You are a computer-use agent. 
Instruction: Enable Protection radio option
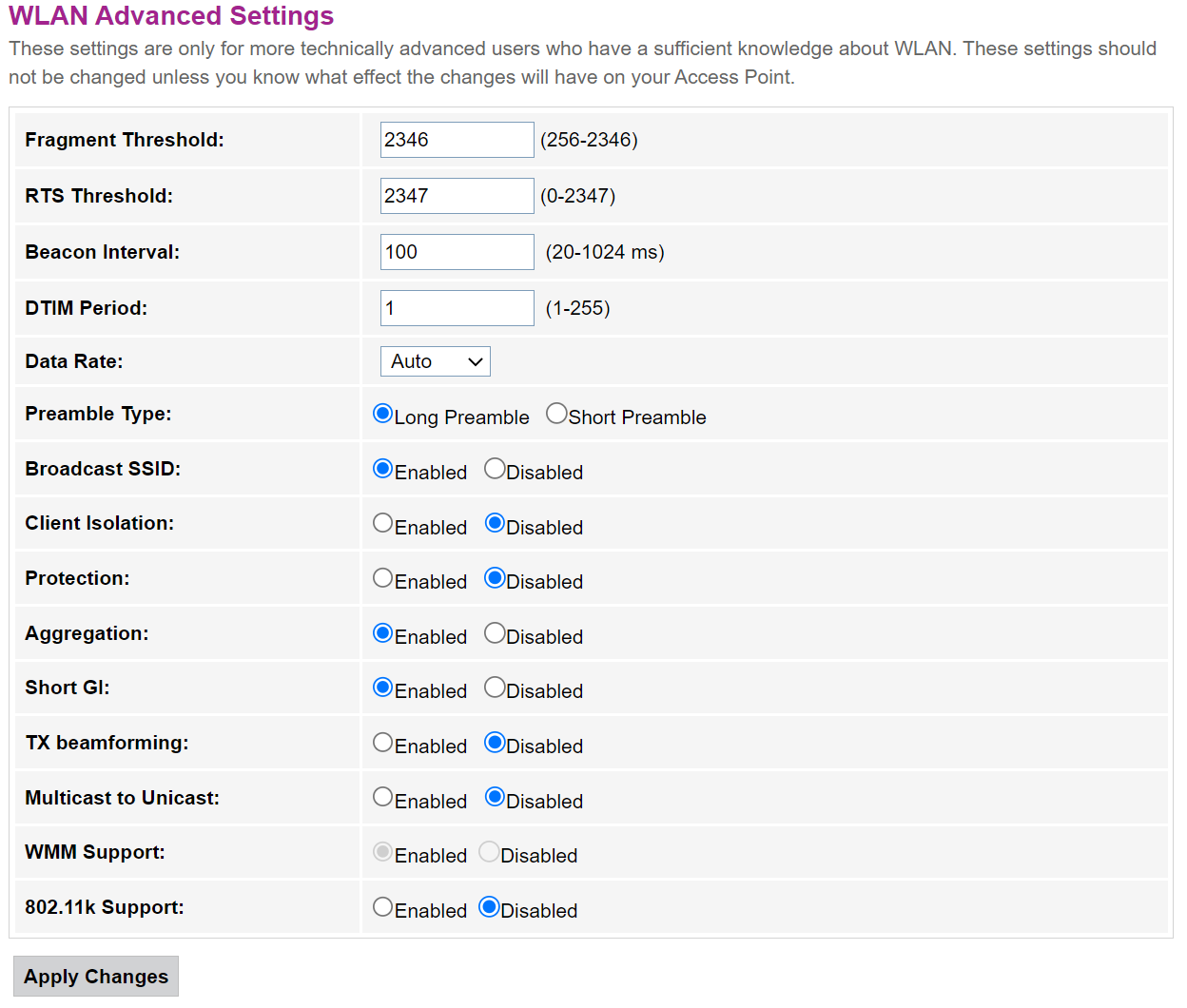[383, 578]
